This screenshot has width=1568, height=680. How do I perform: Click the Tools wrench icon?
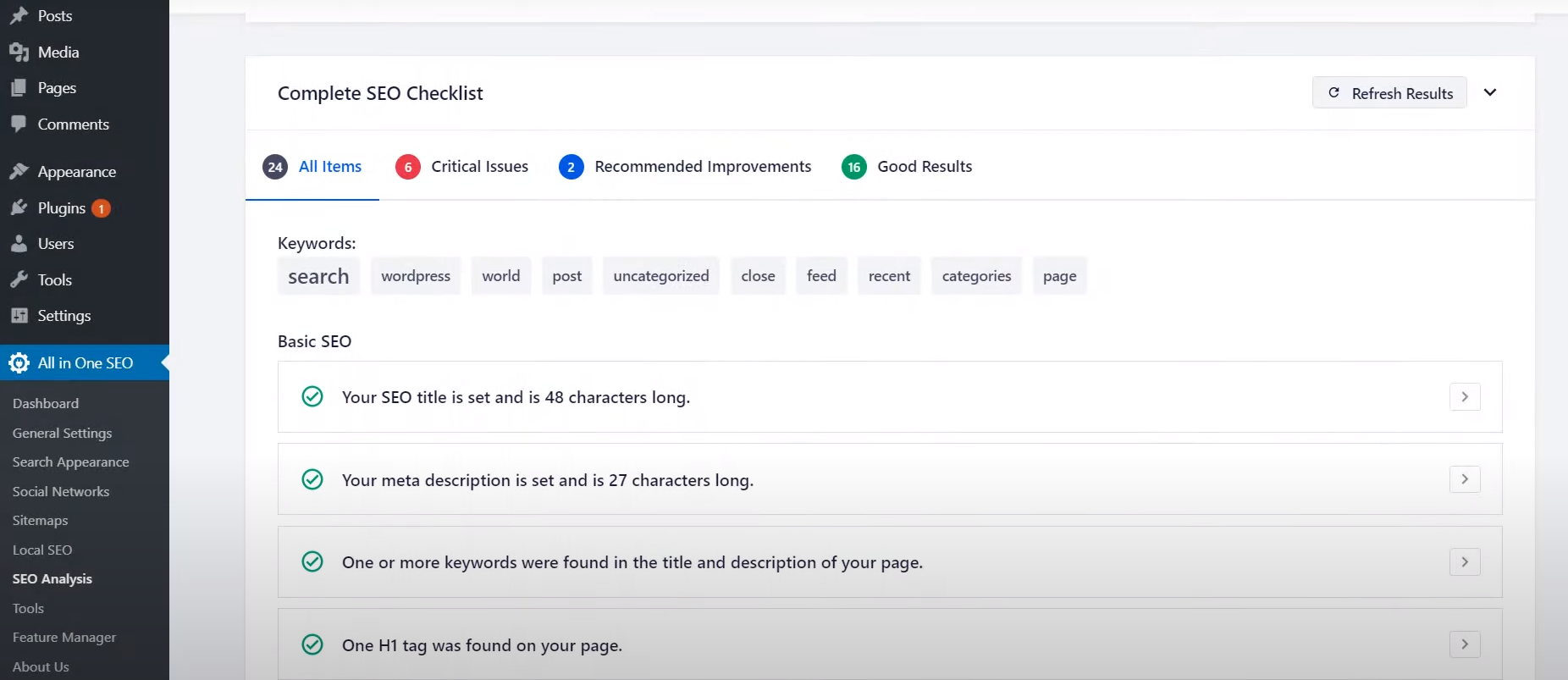point(19,280)
